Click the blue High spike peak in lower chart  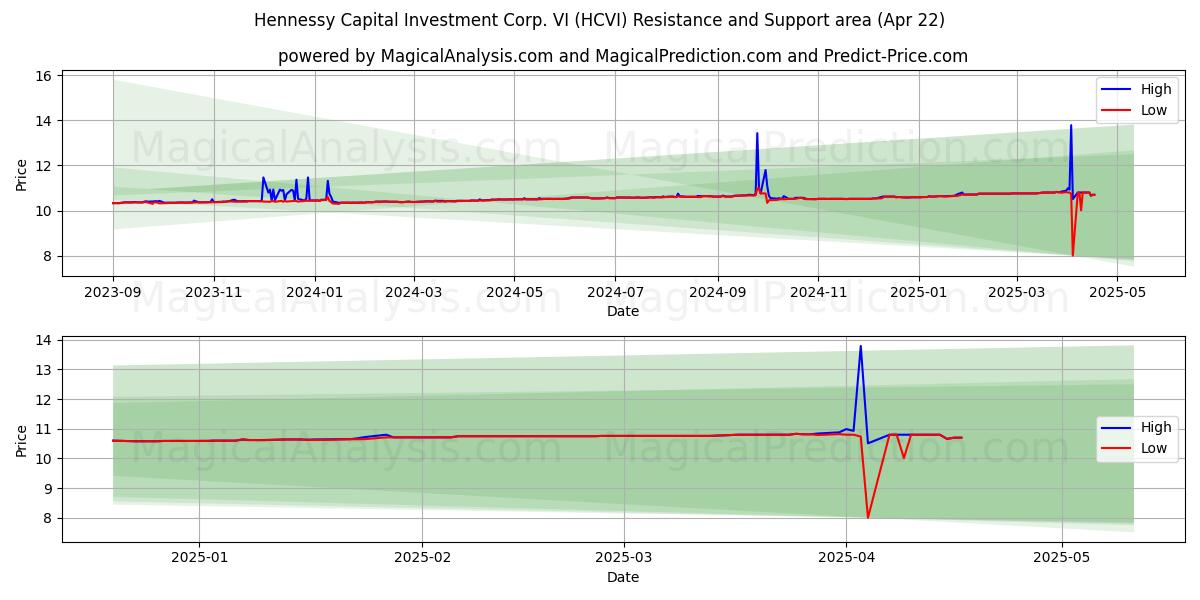[x=860, y=347]
